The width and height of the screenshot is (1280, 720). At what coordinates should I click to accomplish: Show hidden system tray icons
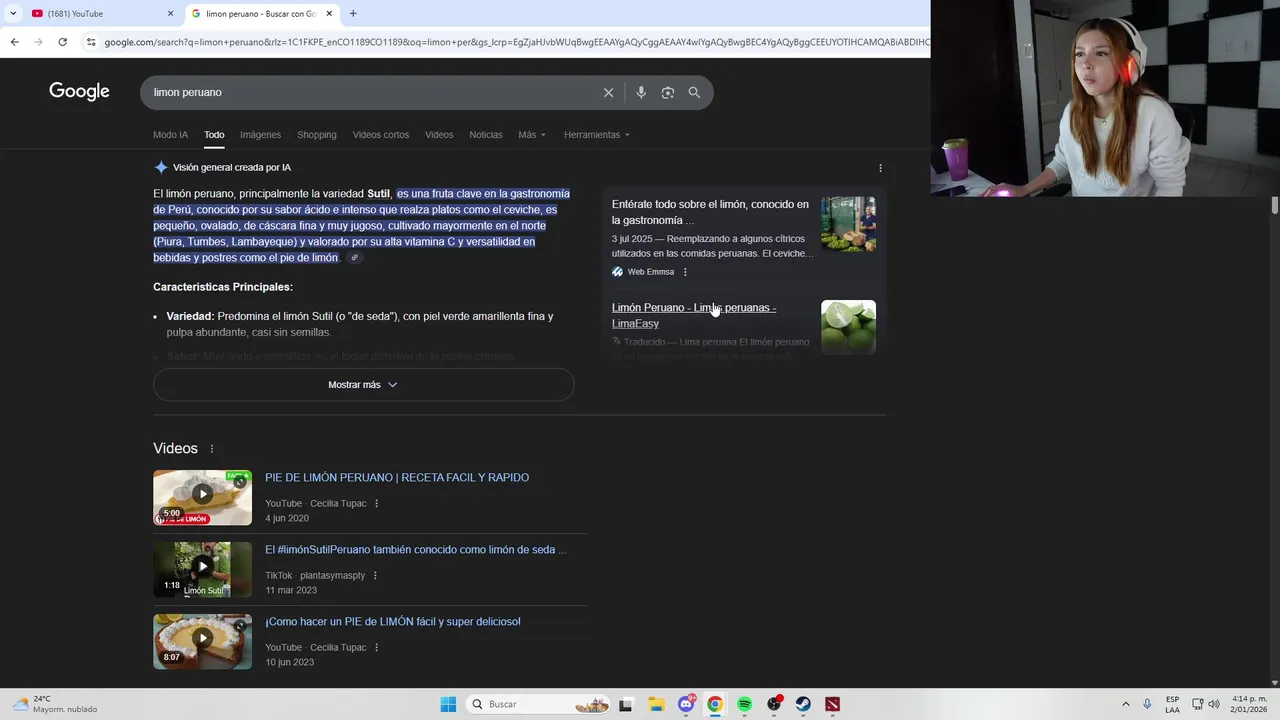click(1125, 704)
